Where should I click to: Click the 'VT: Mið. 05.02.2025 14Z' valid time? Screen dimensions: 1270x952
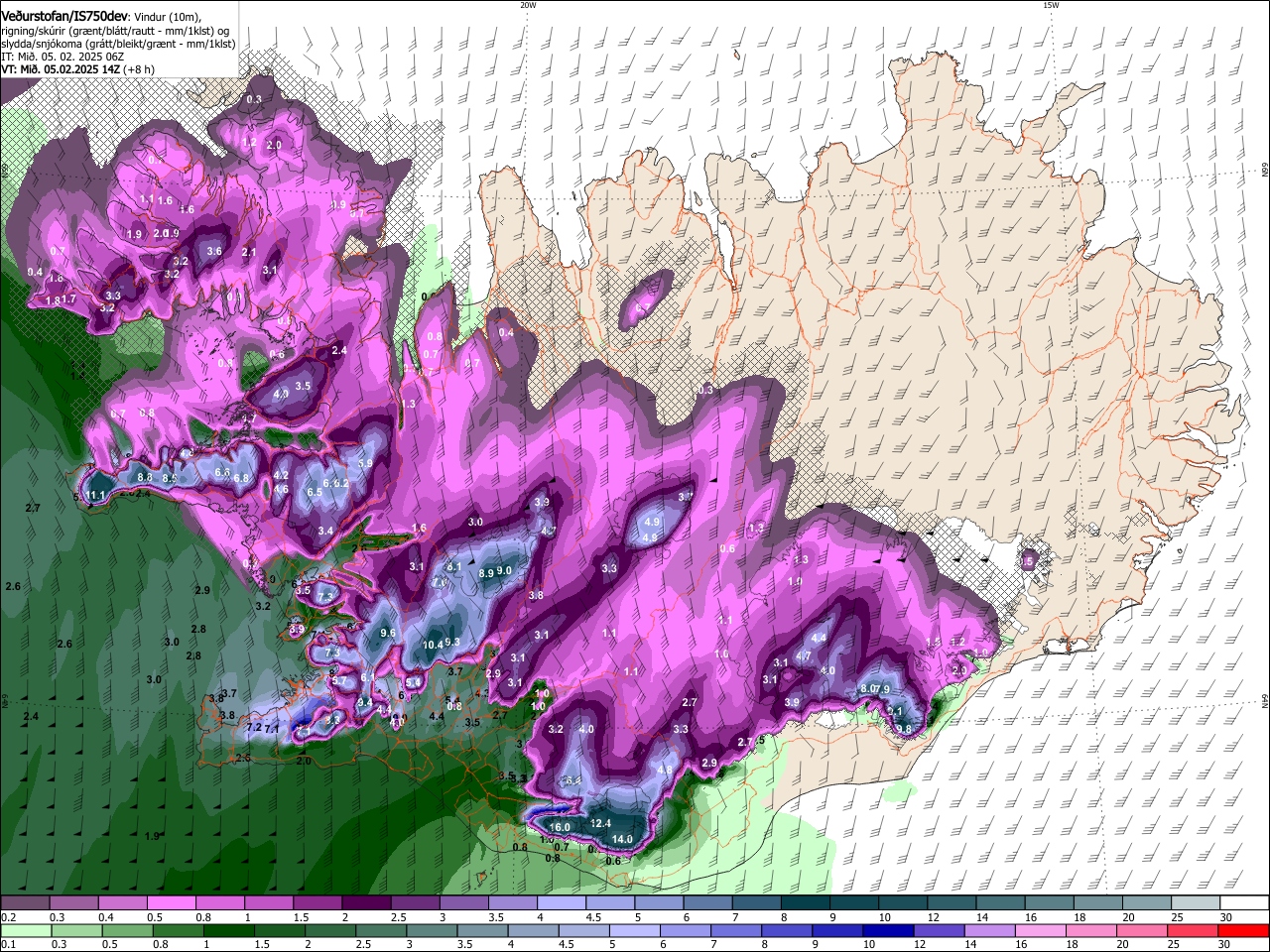click(x=60, y=69)
